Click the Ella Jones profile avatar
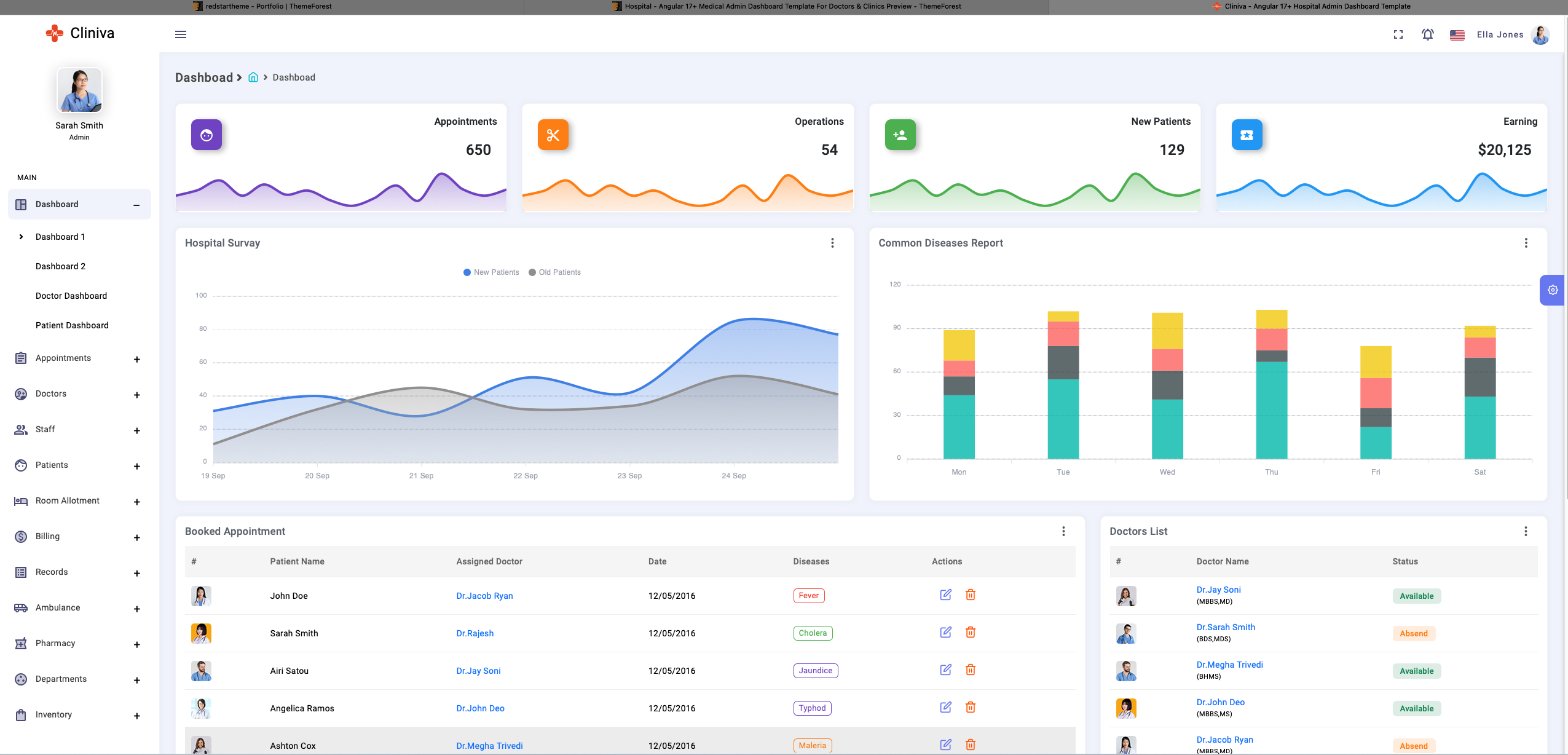Screen dimensions: 1568x755 click(x=1540, y=34)
